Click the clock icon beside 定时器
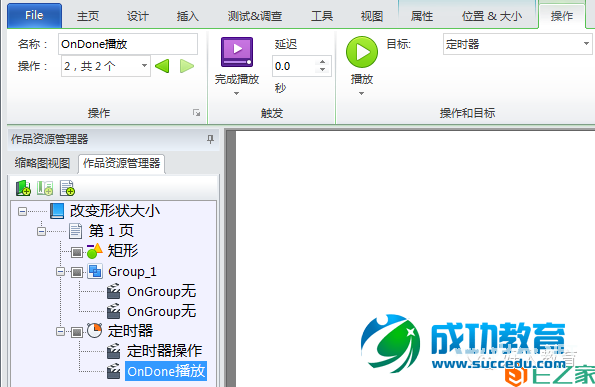 (x=94, y=330)
